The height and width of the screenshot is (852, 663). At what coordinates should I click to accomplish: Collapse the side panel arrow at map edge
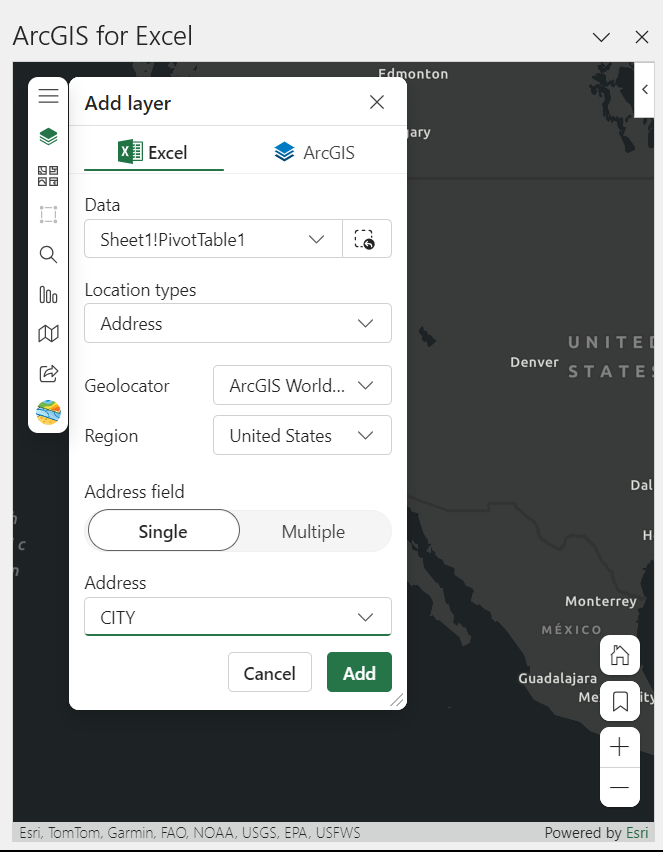pyautogui.click(x=645, y=90)
